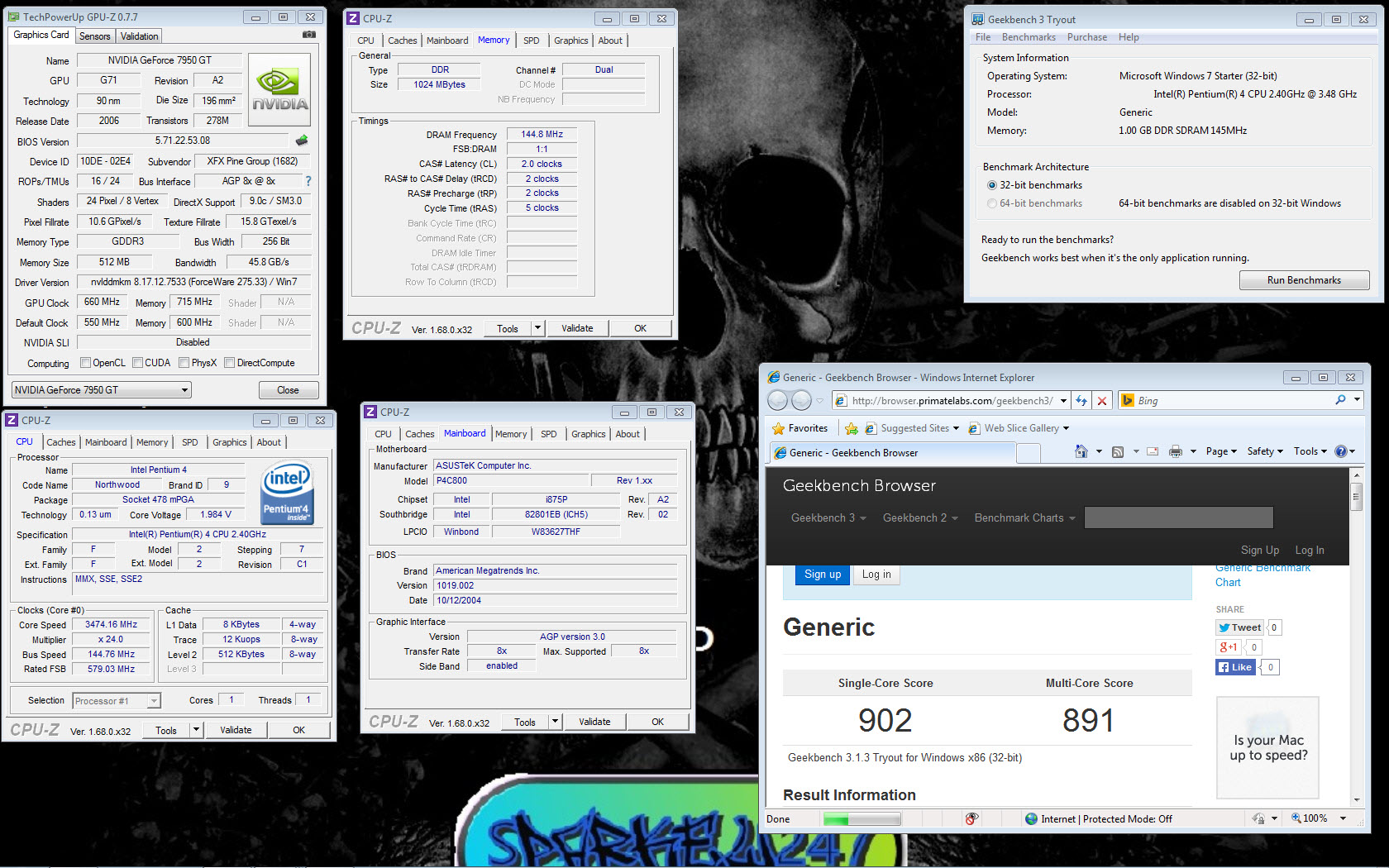Expand the Tools arrow in CPU-Z CPU window

click(196, 730)
